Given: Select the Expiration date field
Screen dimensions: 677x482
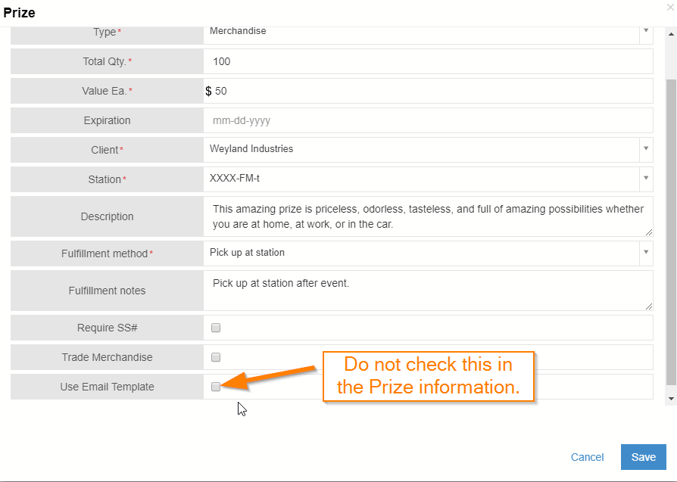Looking at the screenshot, I should tap(428, 120).
